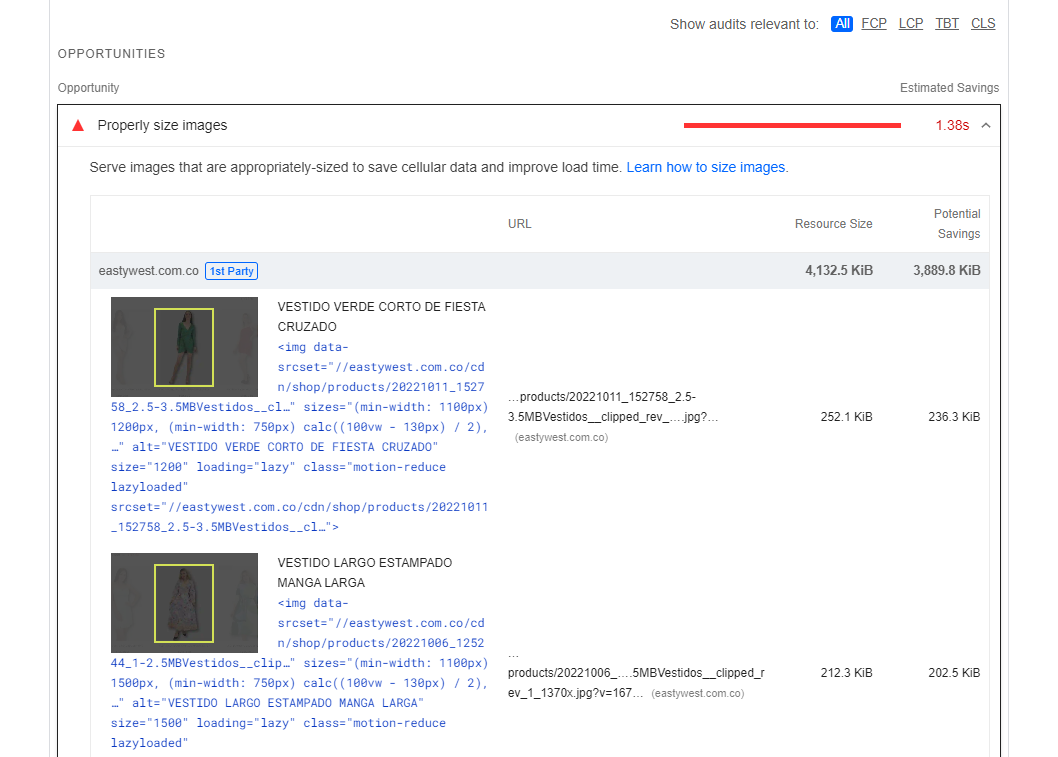The width and height of the screenshot is (1058, 757).
Task: Click the VESTIDO VERDE CORTO thumbnail
Action: [x=184, y=347]
